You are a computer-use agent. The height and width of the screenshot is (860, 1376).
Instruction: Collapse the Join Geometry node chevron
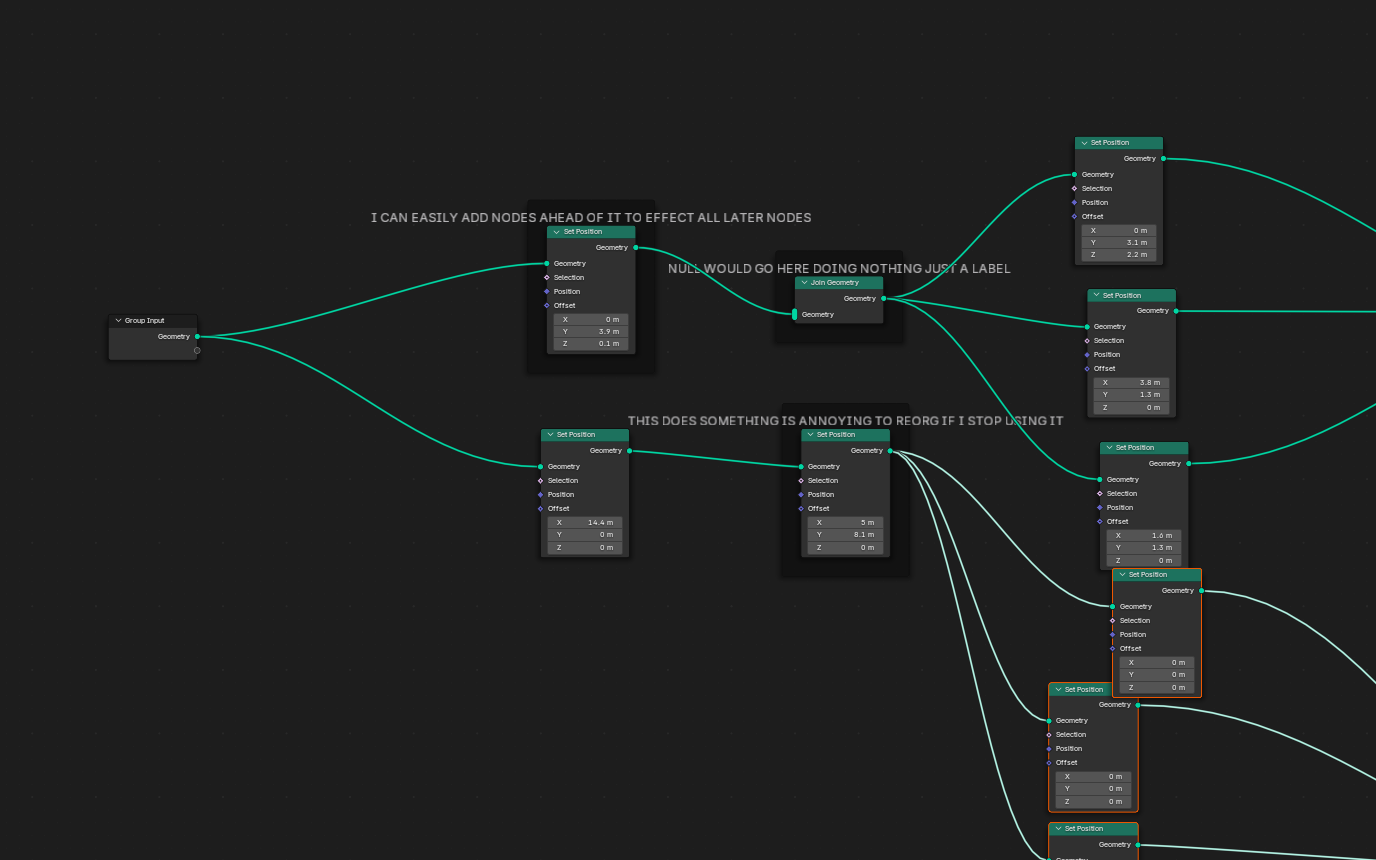click(x=804, y=283)
